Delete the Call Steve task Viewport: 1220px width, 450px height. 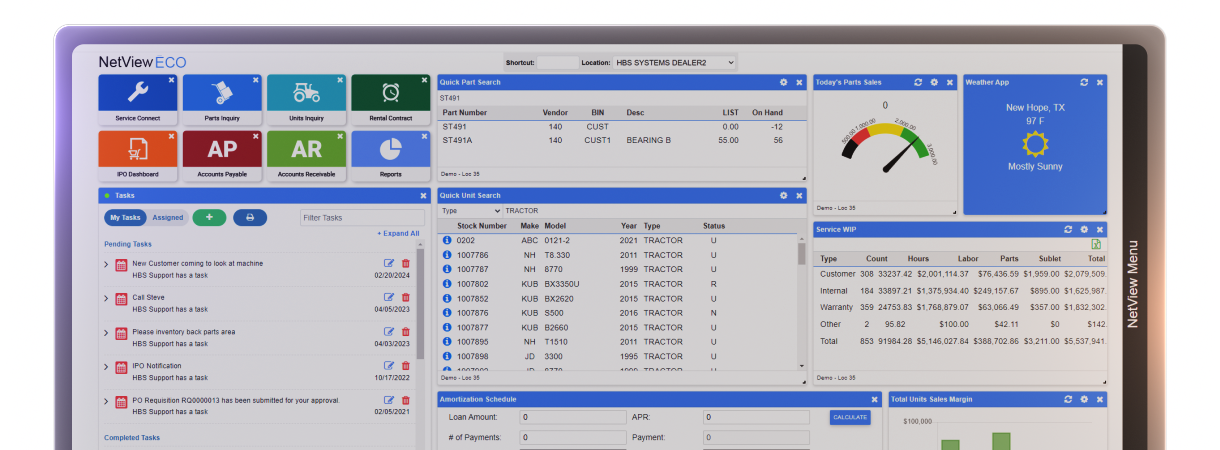(405, 297)
